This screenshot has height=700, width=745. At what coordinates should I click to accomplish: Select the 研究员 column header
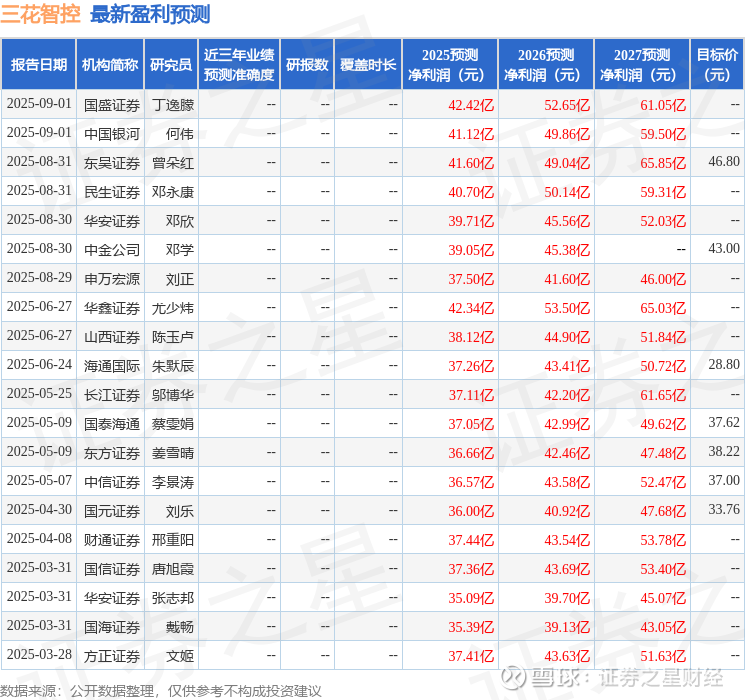click(x=171, y=65)
